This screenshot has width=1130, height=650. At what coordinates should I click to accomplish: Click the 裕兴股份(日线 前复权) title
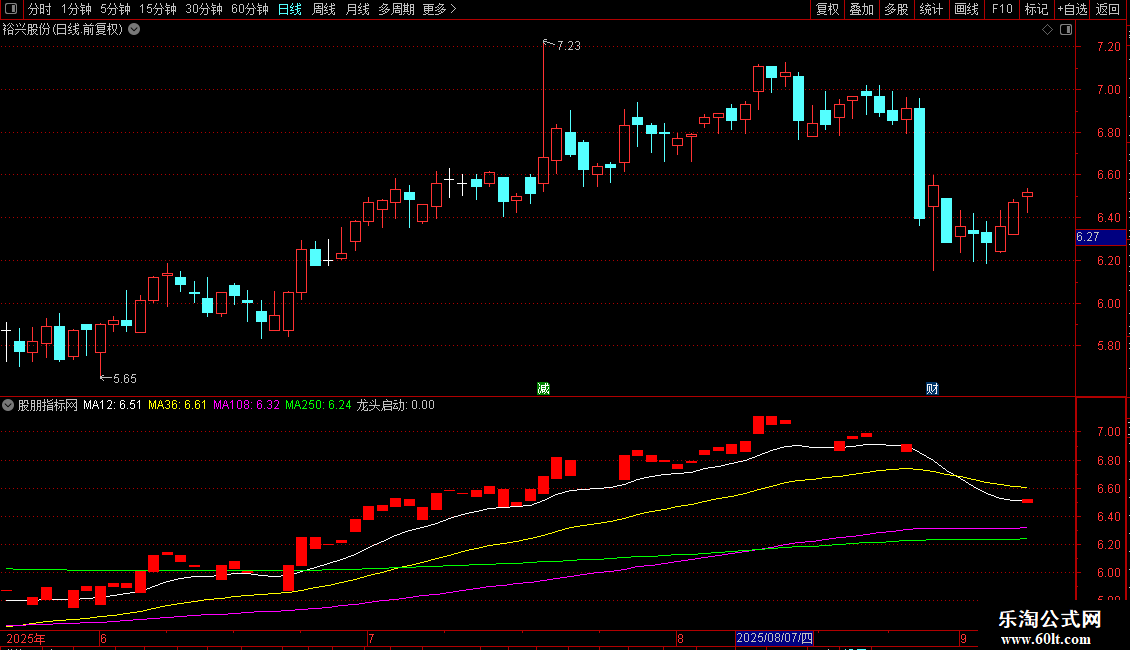(x=63, y=30)
